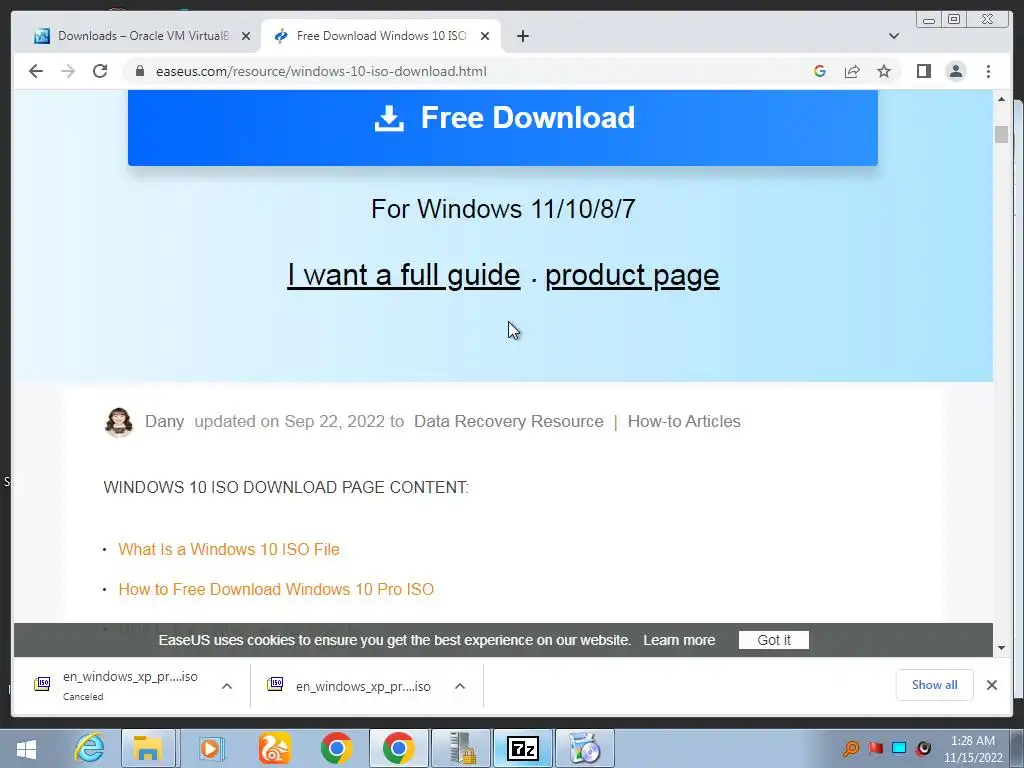This screenshot has height=768, width=1024.
Task: Dismiss cookie banner with Got it
Action: pos(774,640)
